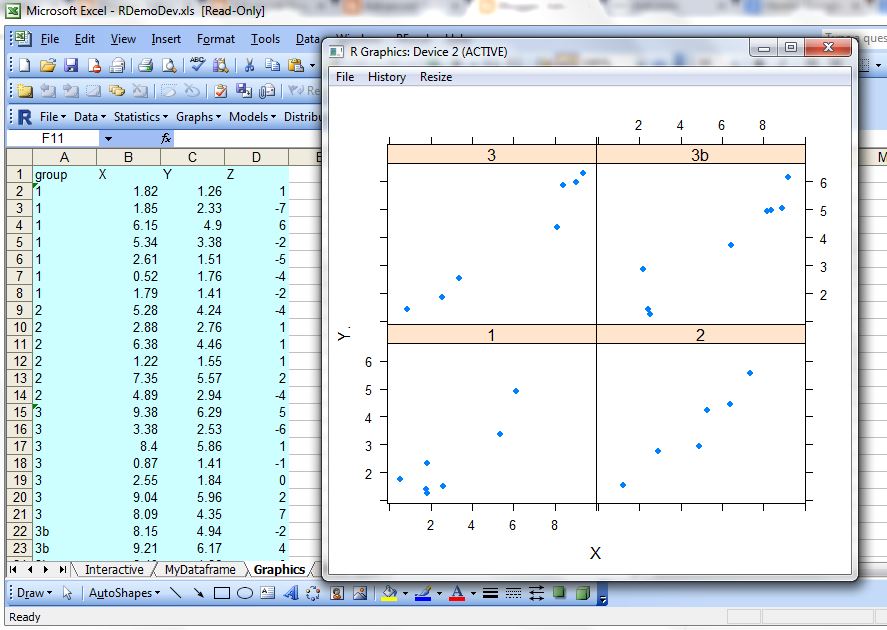
Task: Open the Excel View menu
Action: pyautogui.click(x=123, y=39)
